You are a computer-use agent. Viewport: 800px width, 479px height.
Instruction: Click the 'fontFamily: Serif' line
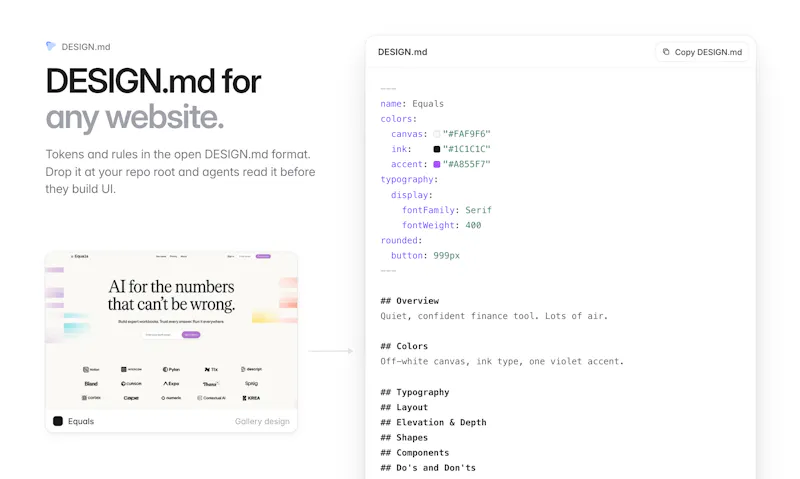447,210
